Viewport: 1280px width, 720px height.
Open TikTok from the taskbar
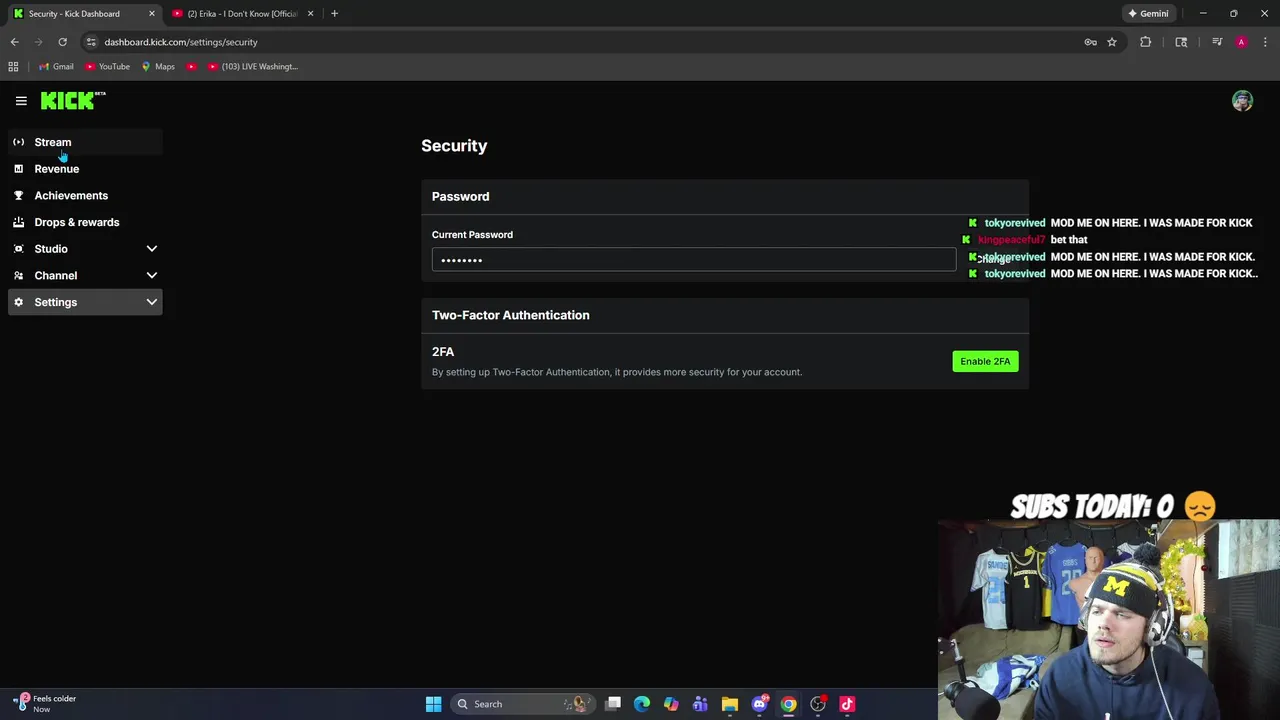tap(847, 704)
